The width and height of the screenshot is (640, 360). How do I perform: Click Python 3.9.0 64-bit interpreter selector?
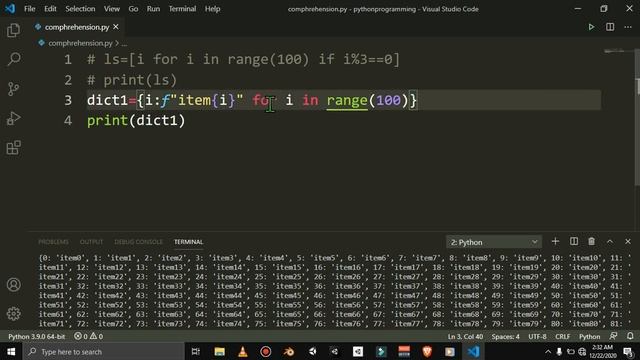[37, 336]
